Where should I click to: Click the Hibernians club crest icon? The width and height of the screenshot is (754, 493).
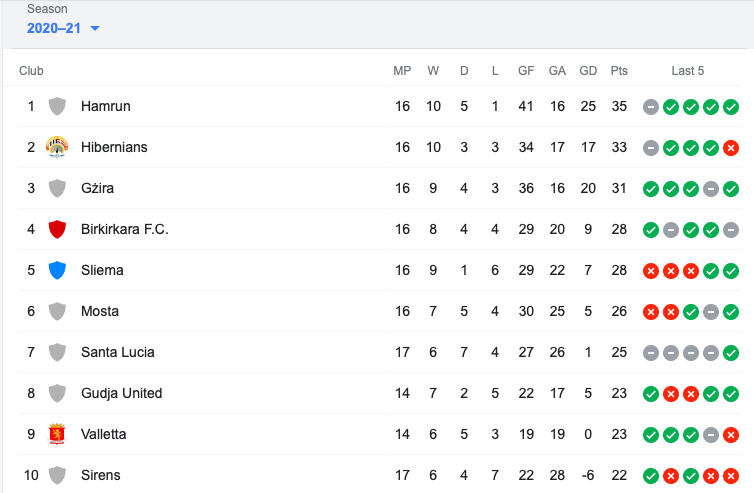(57, 147)
